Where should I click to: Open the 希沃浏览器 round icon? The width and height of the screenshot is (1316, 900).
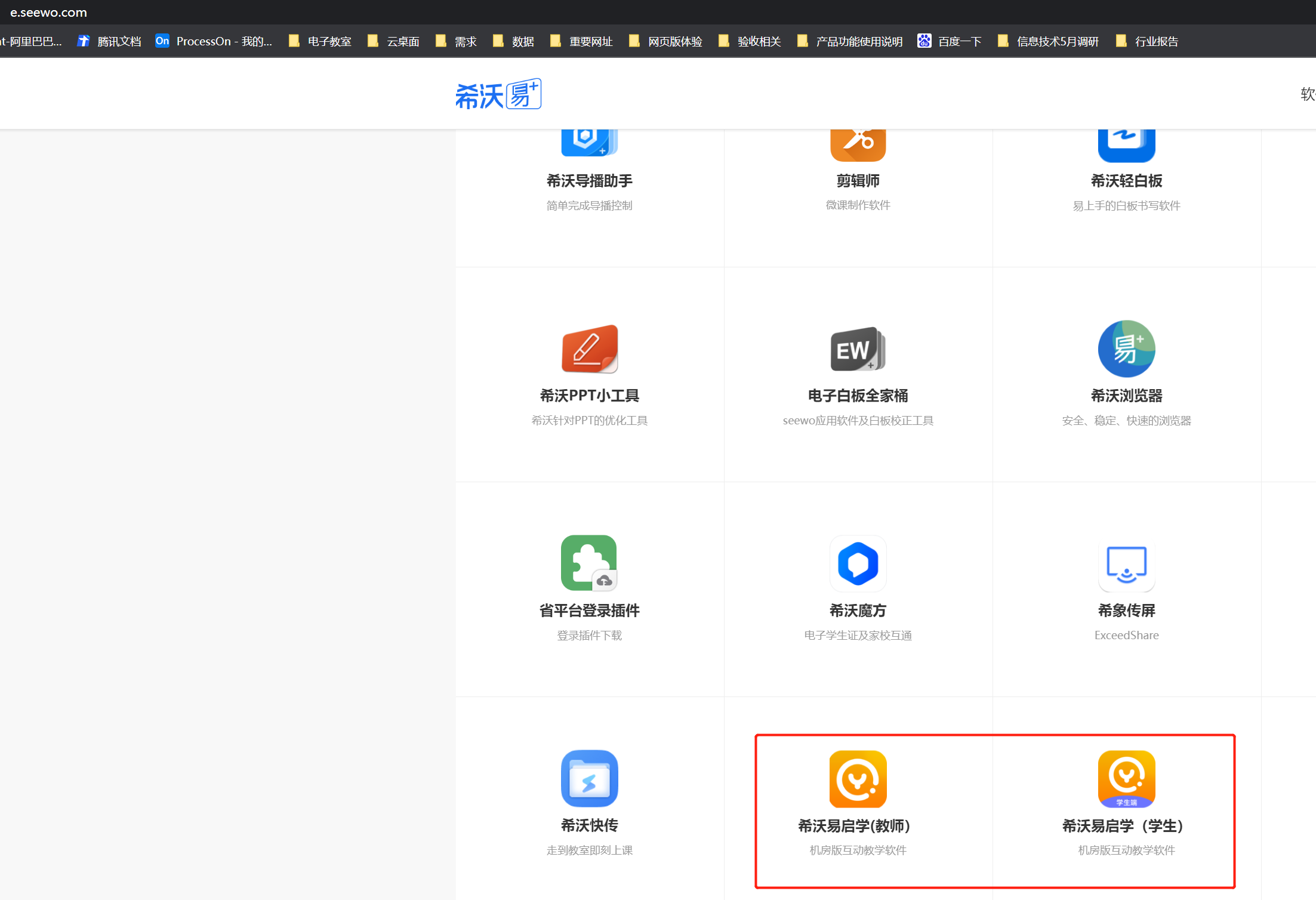tap(1127, 349)
